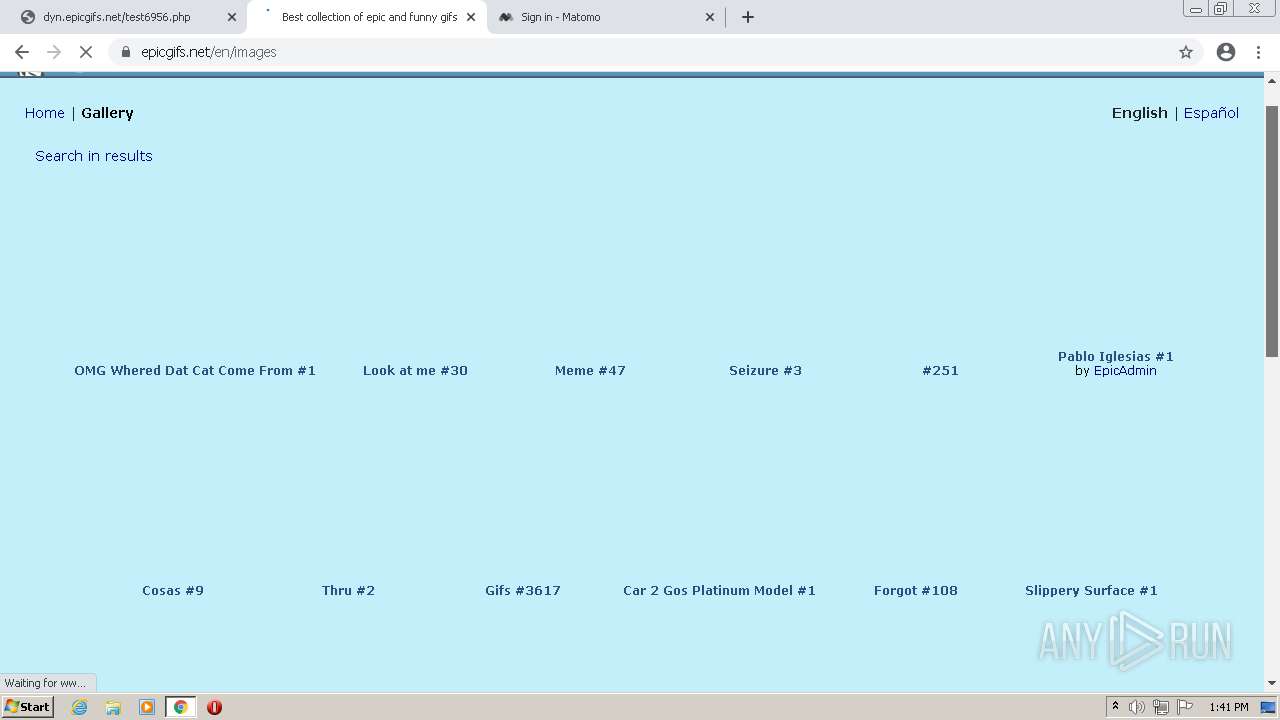Open OMG Whered Dat Cat Come From #1
The image size is (1280, 720).
(x=195, y=370)
